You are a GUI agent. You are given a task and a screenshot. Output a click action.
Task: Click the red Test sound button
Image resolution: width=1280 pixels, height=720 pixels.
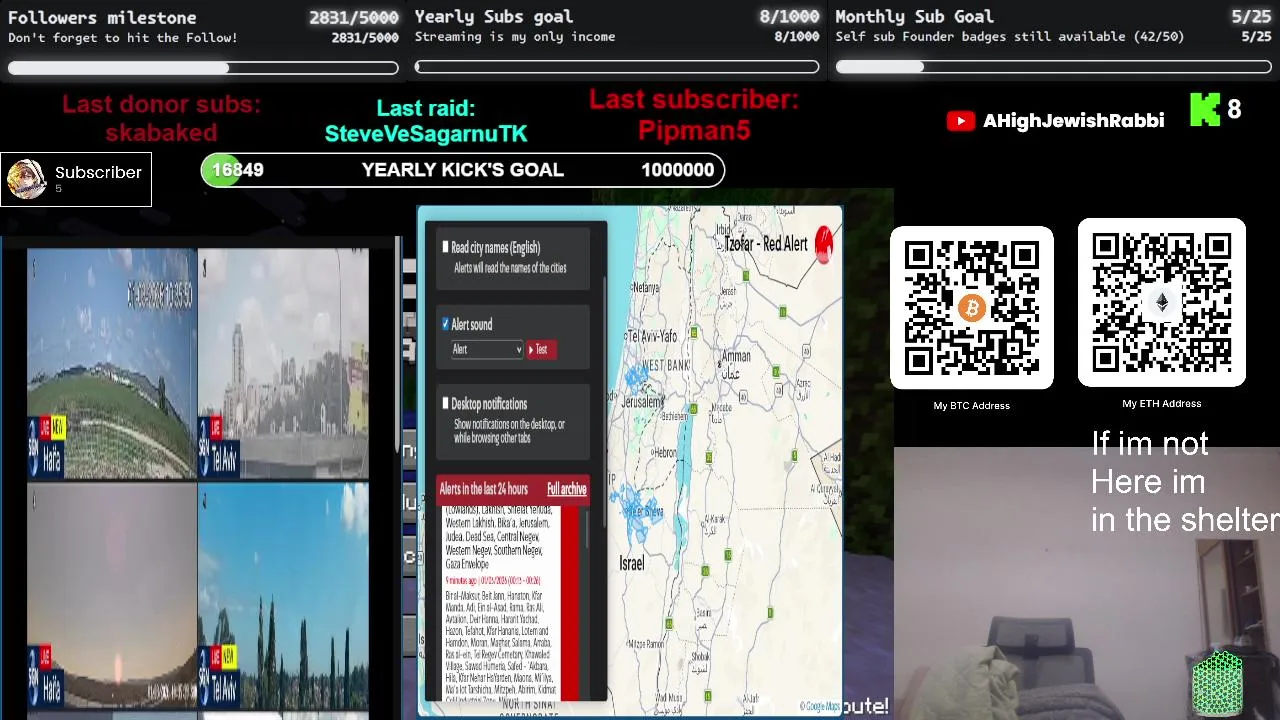click(540, 349)
